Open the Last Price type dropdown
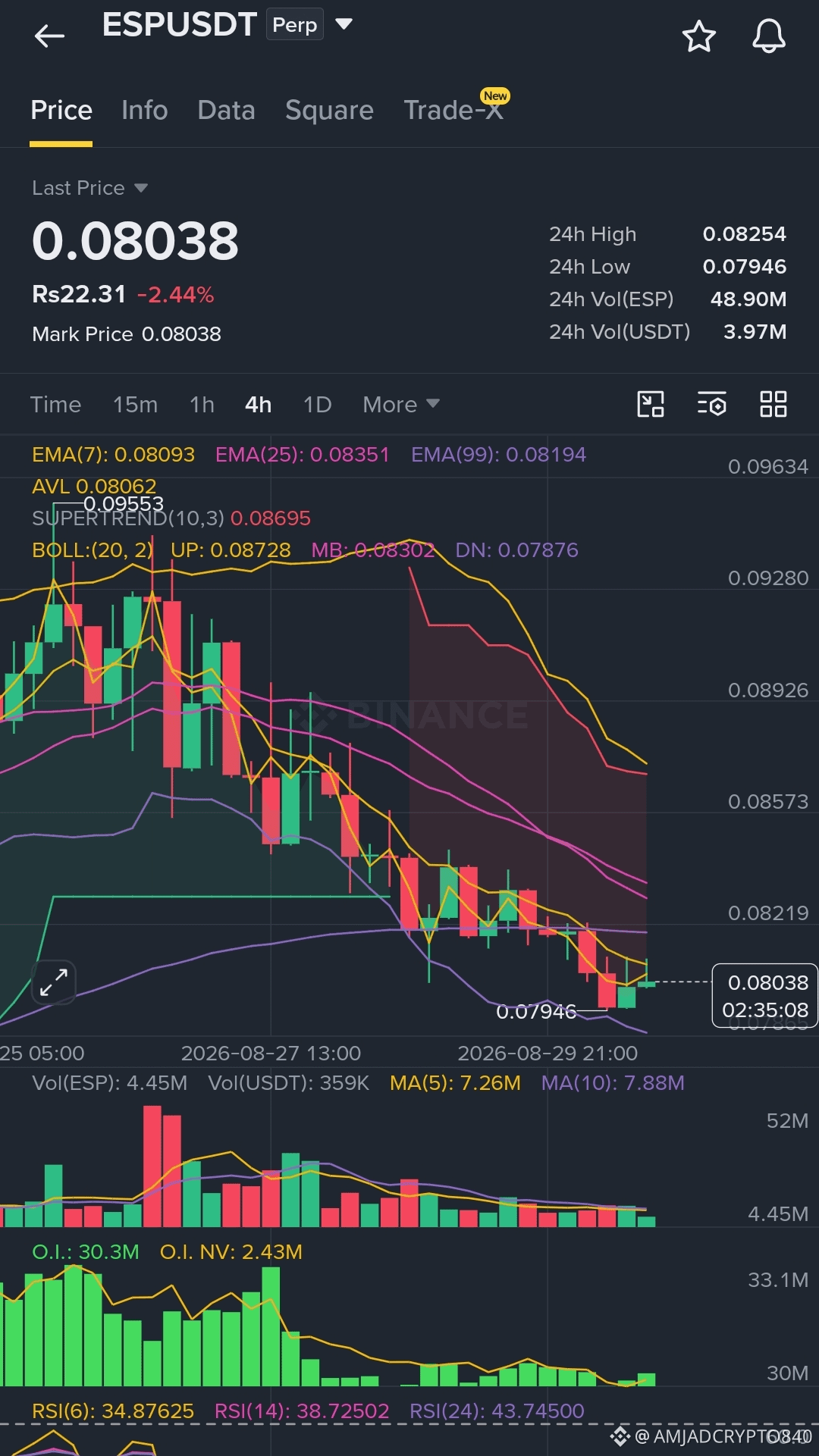 [89, 188]
